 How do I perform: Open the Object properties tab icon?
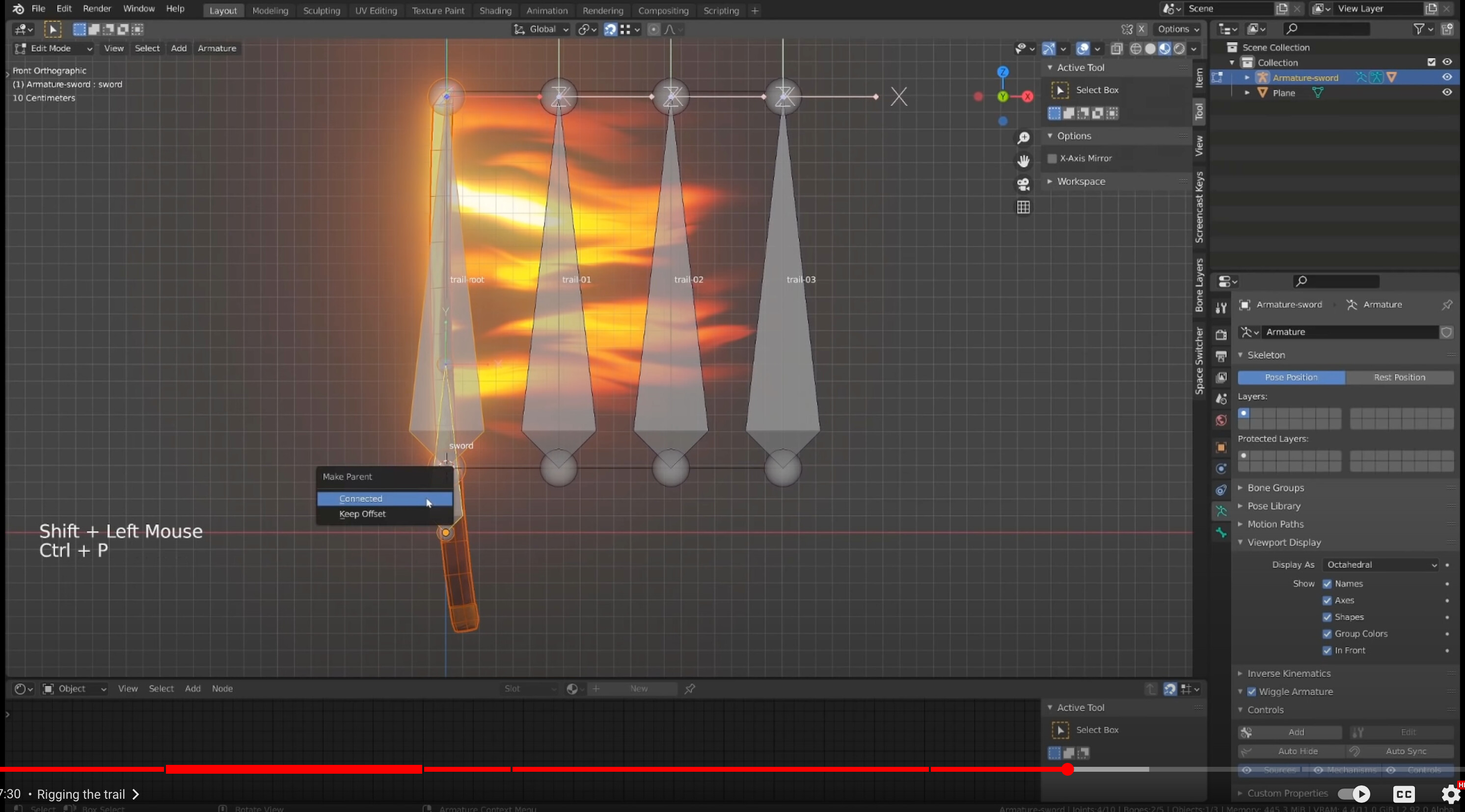click(x=1221, y=448)
